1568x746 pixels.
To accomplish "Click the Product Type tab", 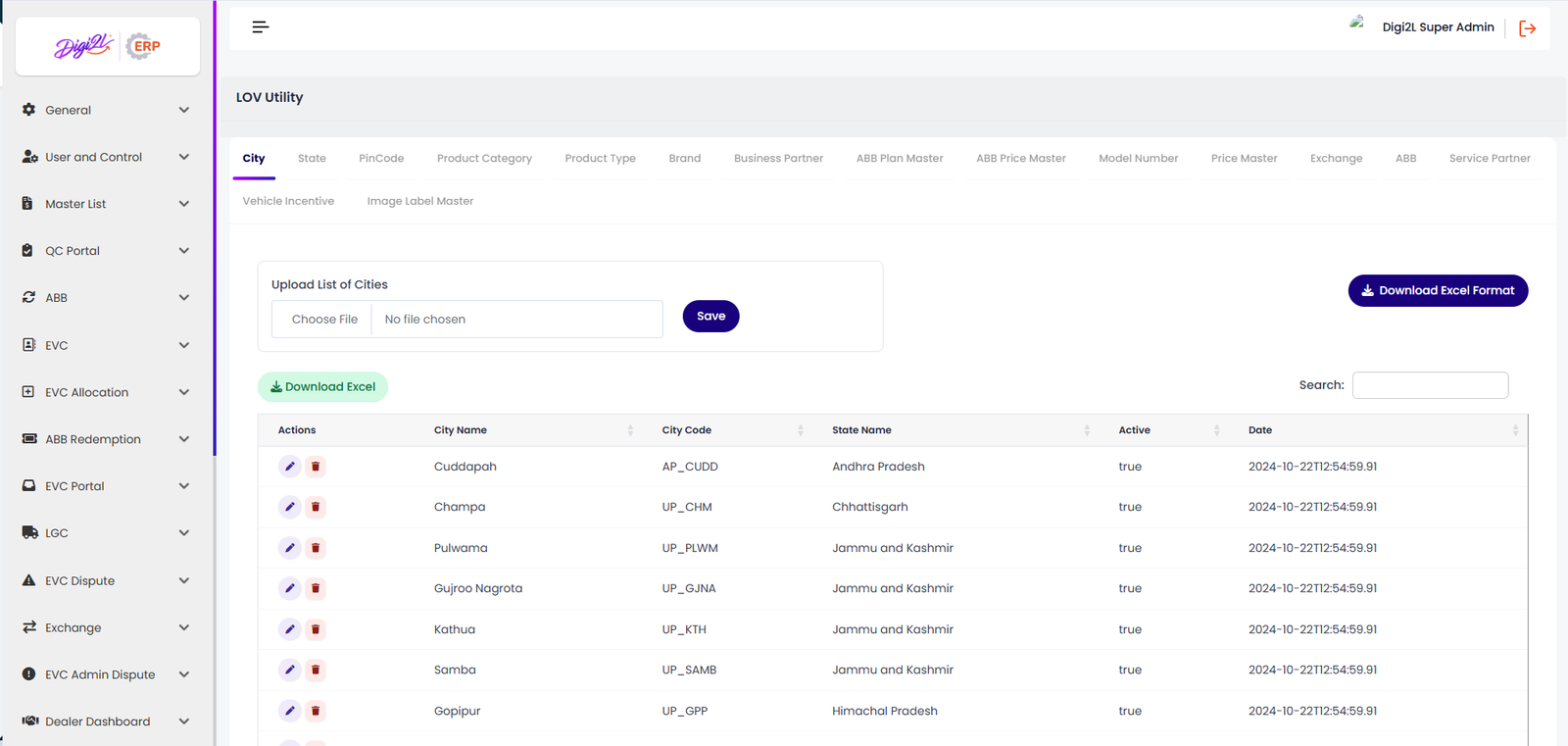I will [x=600, y=158].
